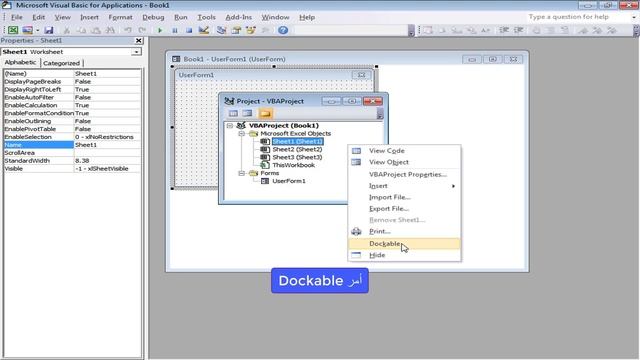Open Project window toolbar overflow arrow
Viewport: 640px width, 360px height.
point(380,114)
